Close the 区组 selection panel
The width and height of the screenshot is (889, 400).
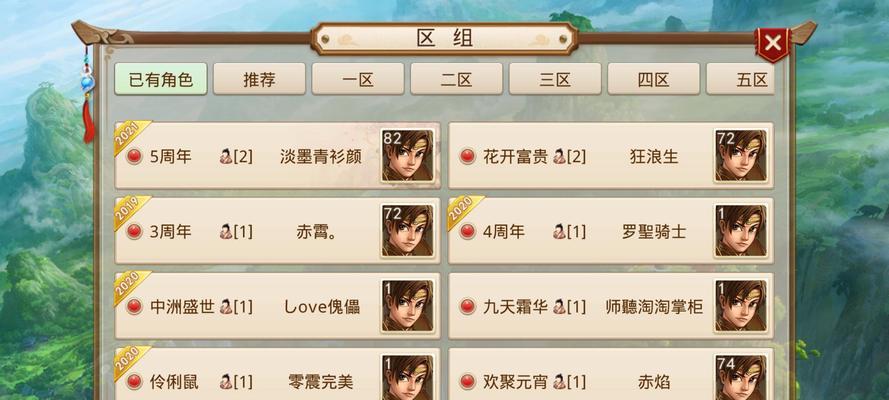pyautogui.click(x=773, y=44)
